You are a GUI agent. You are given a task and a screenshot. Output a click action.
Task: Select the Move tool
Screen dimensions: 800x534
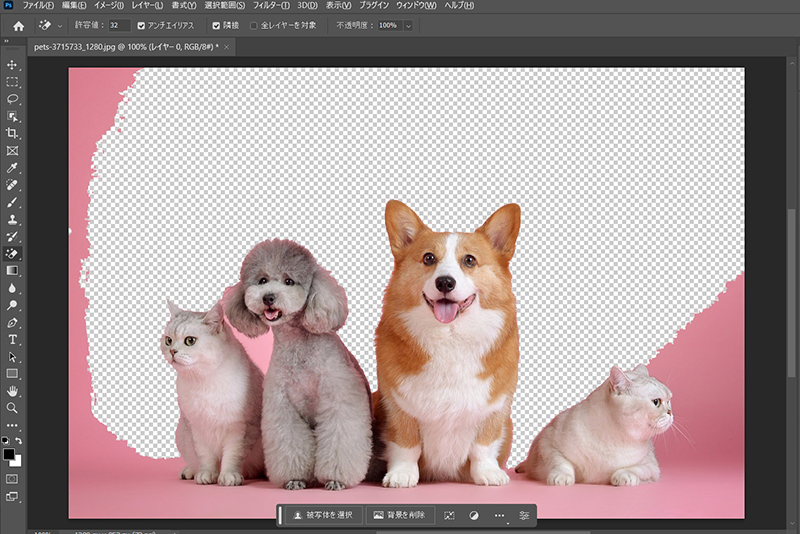(12, 65)
